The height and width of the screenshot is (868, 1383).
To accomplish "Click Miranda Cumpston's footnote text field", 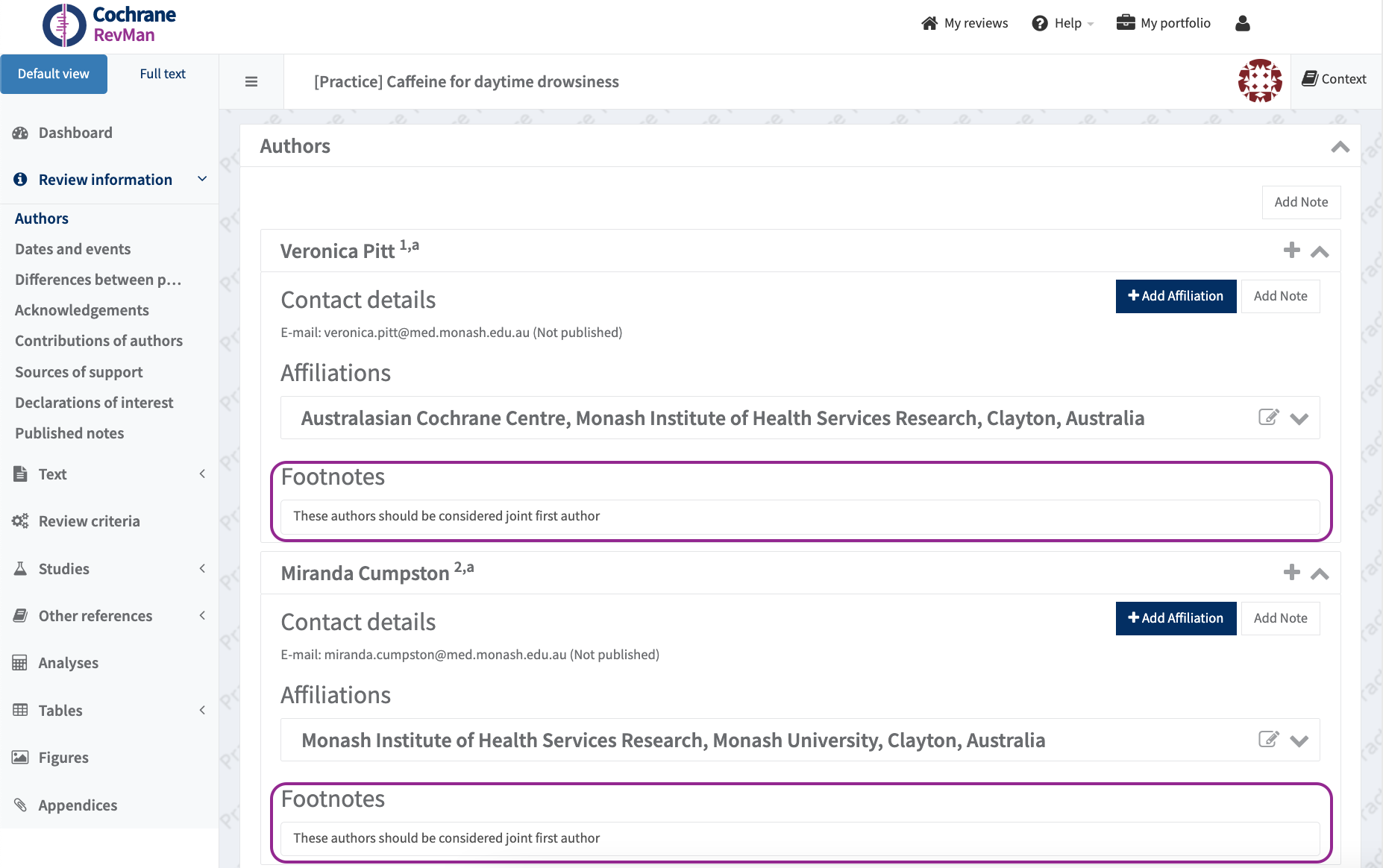I will point(800,838).
